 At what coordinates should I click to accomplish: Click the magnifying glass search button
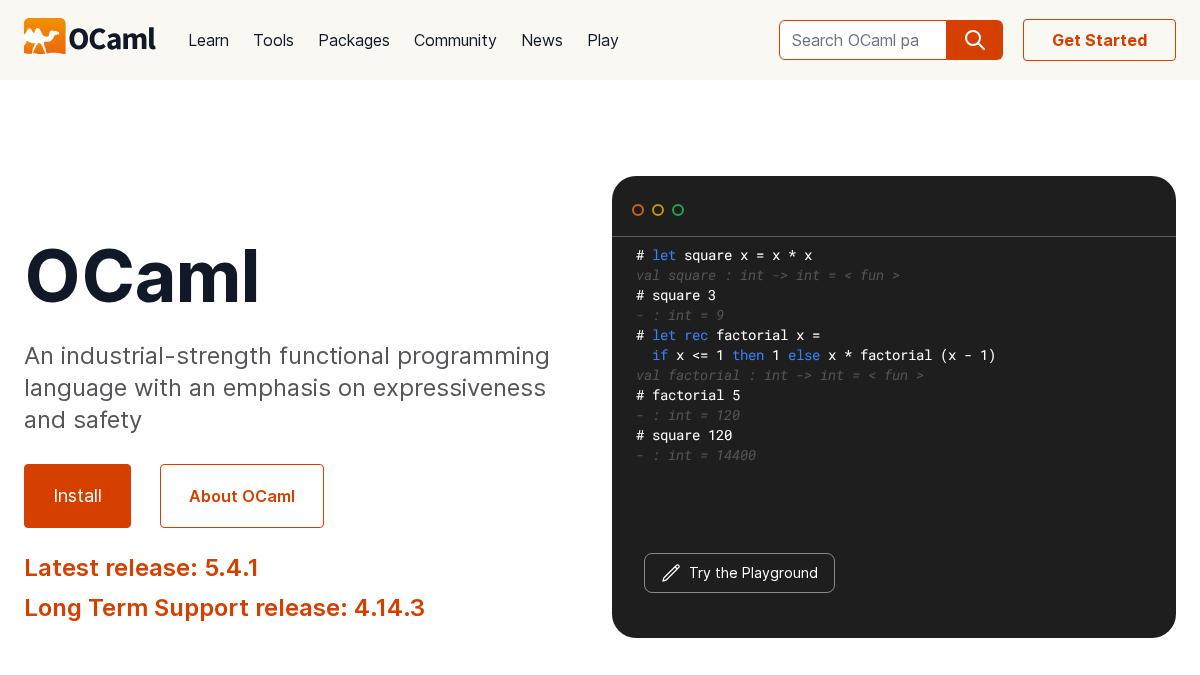[x=974, y=40]
